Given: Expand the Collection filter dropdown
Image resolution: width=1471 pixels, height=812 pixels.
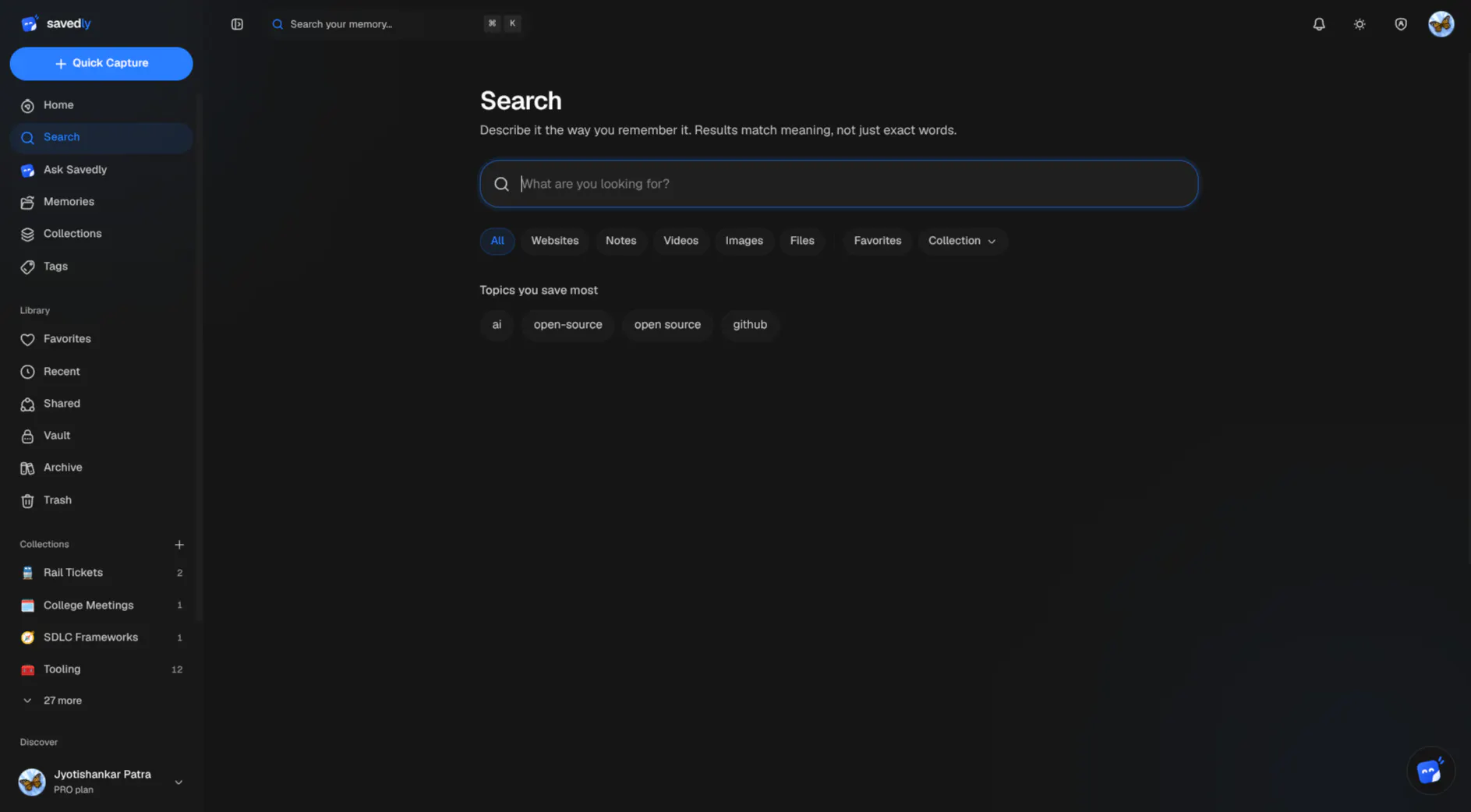Looking at the screenshot, I should point(962,241).
